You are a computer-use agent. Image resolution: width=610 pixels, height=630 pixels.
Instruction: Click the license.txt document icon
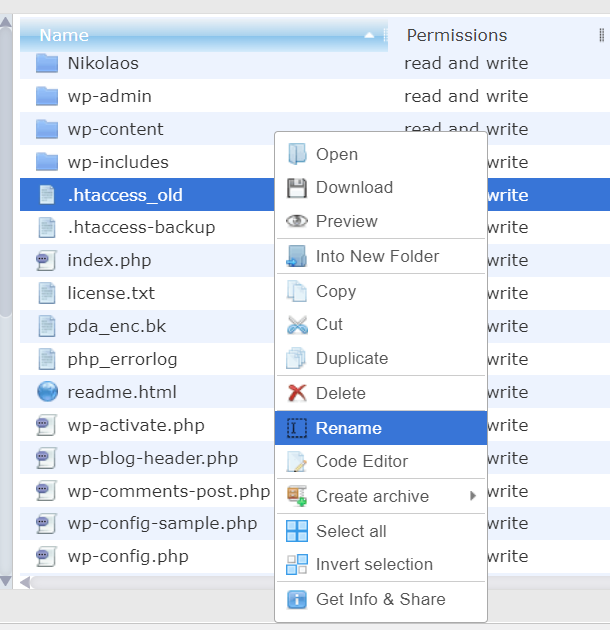click(47, 293)
